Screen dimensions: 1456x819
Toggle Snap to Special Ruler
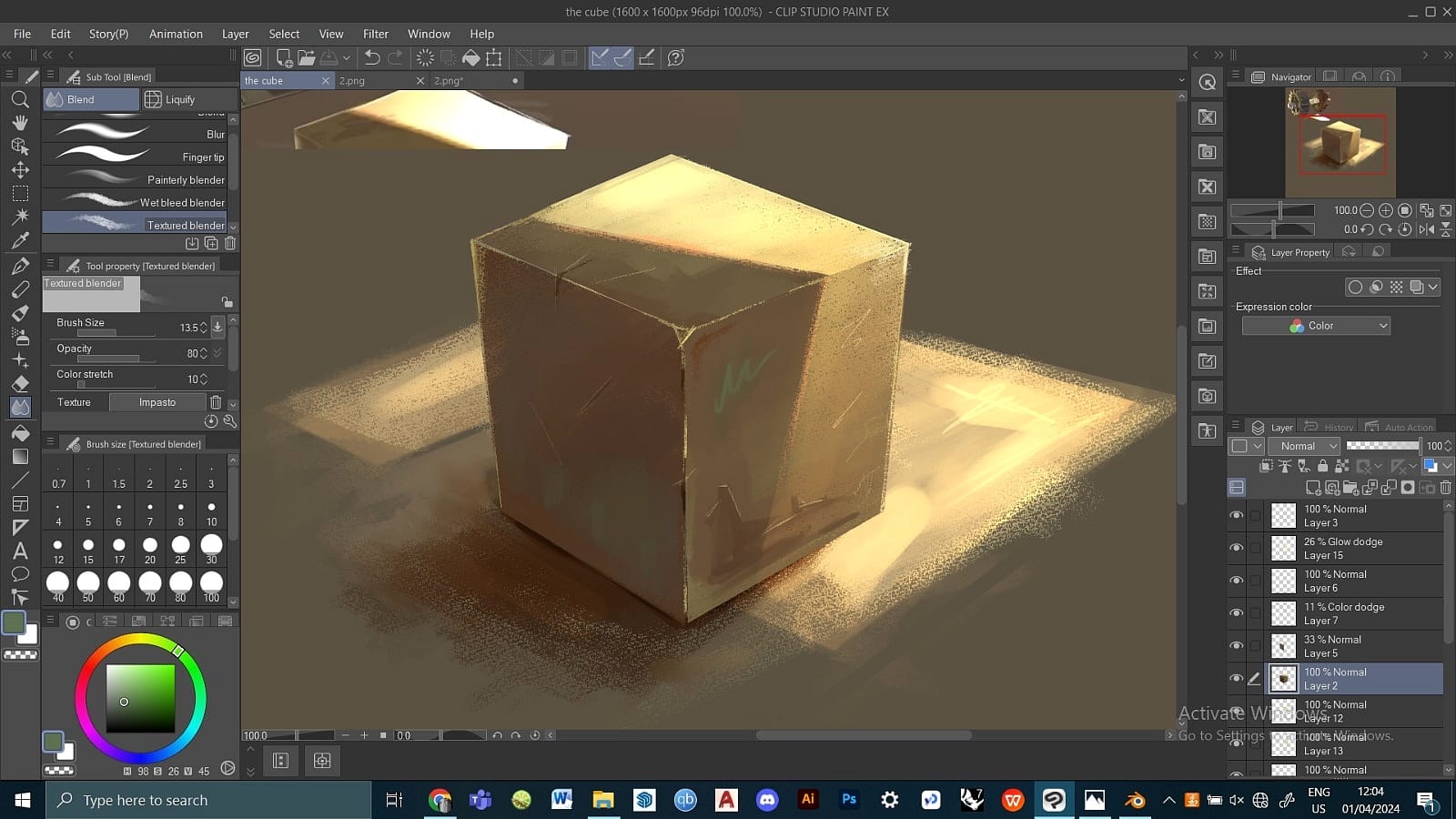(623, 57)
